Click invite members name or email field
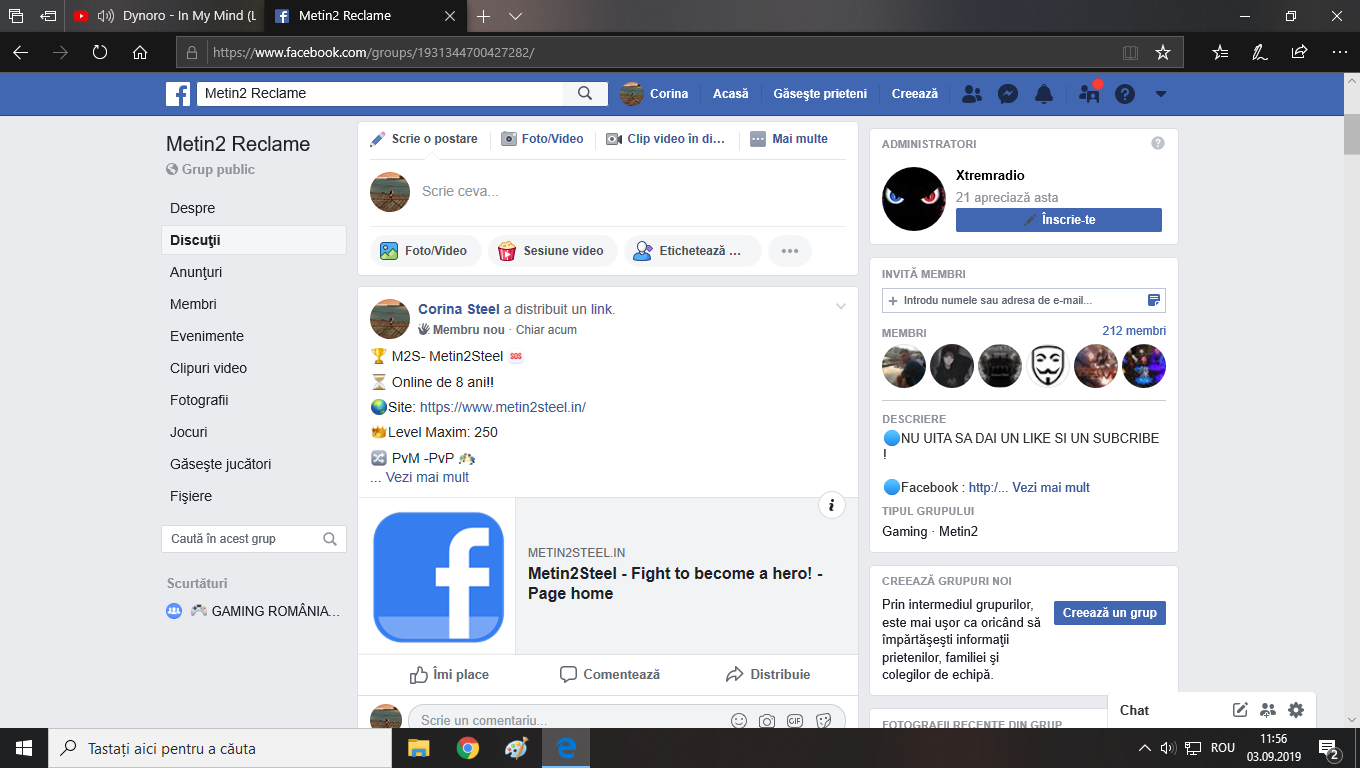The height and width of the screenshot is (768, 1360). pos(1024,300)
